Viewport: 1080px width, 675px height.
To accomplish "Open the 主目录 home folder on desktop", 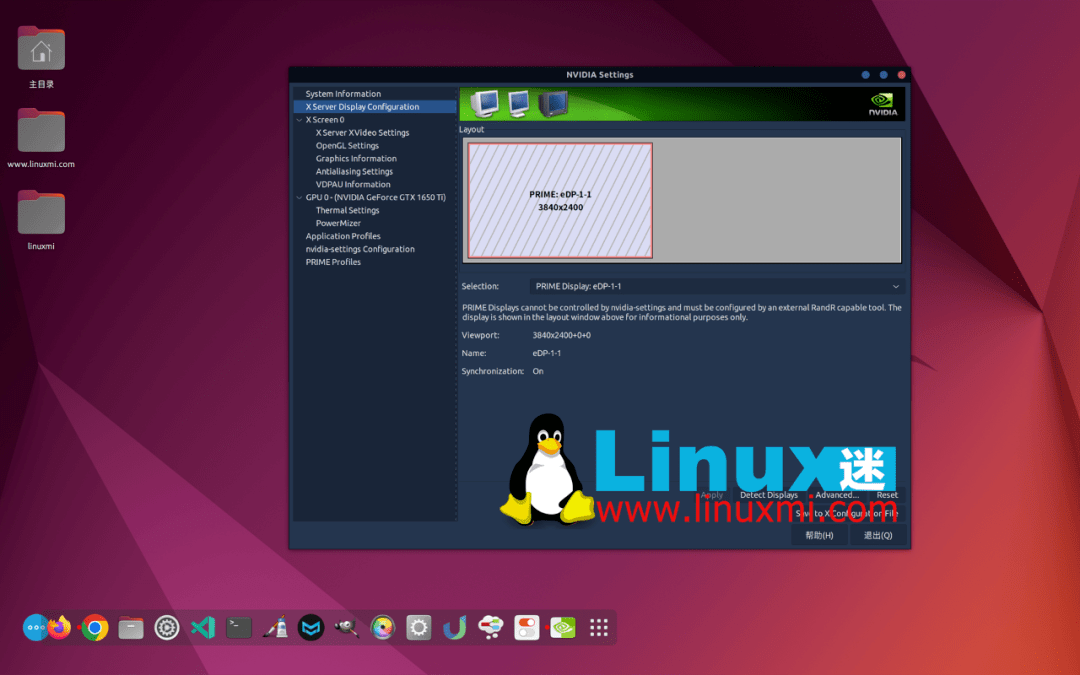I will pyautogui.click(x=41, y=57).
